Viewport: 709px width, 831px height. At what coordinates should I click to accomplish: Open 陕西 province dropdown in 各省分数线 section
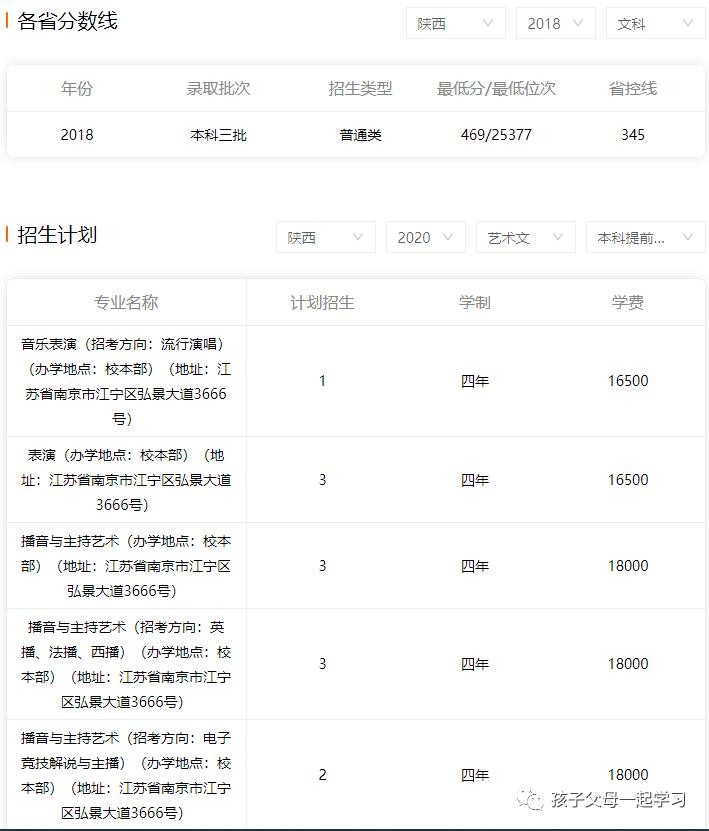[455, 23]
